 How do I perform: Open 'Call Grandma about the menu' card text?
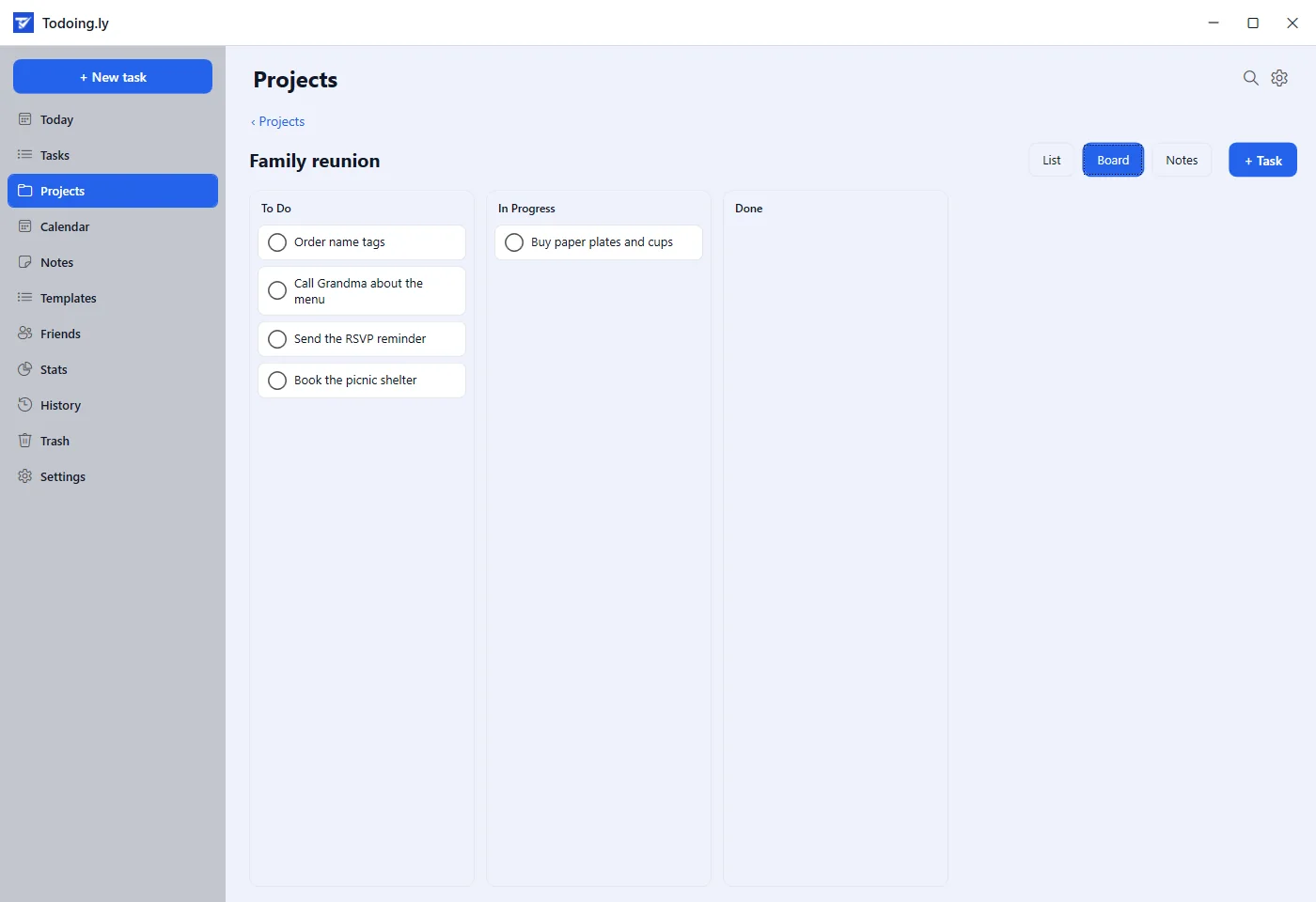(358, 291)
